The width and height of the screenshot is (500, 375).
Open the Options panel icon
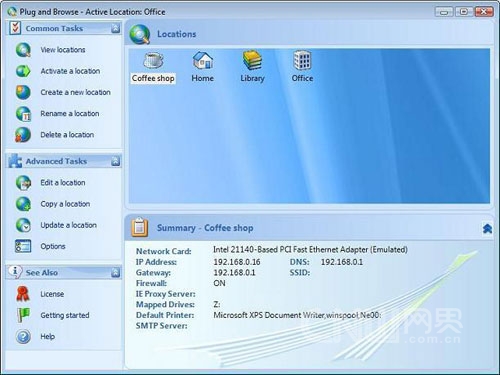tap(23, 246)
